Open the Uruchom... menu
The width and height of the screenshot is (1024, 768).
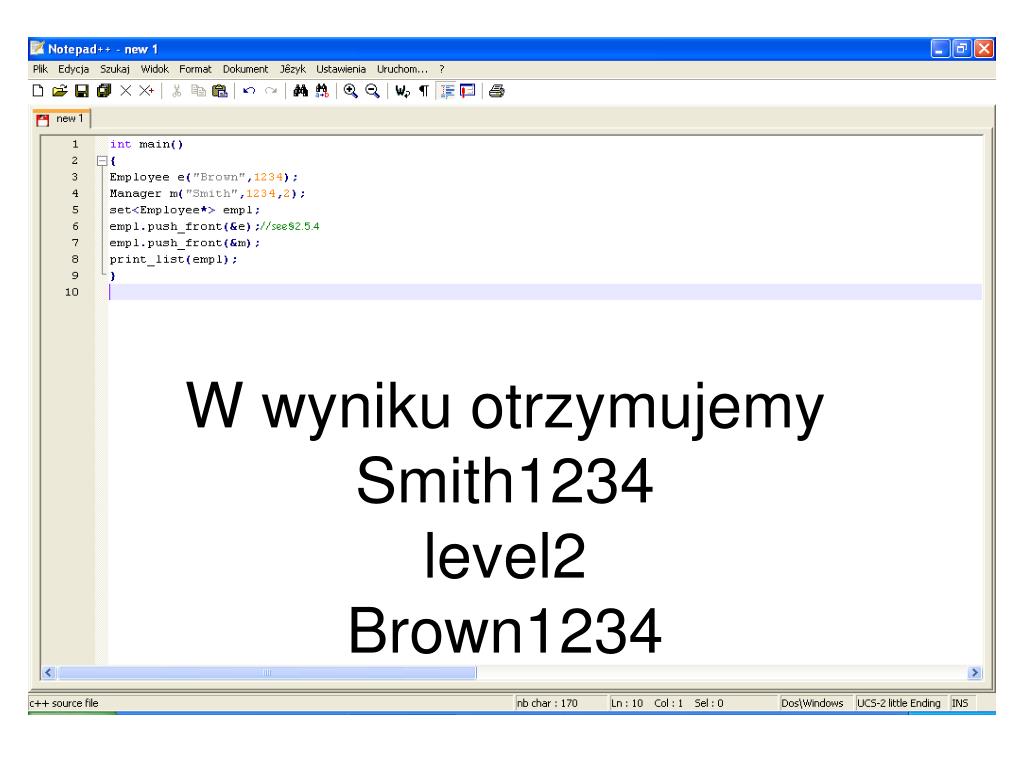402,69
